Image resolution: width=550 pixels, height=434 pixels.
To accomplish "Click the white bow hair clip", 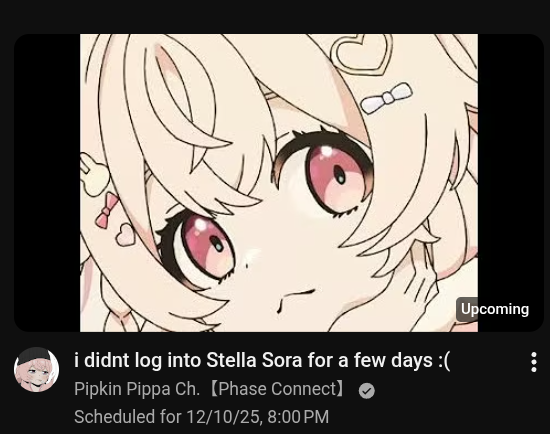I will point(387,98).
